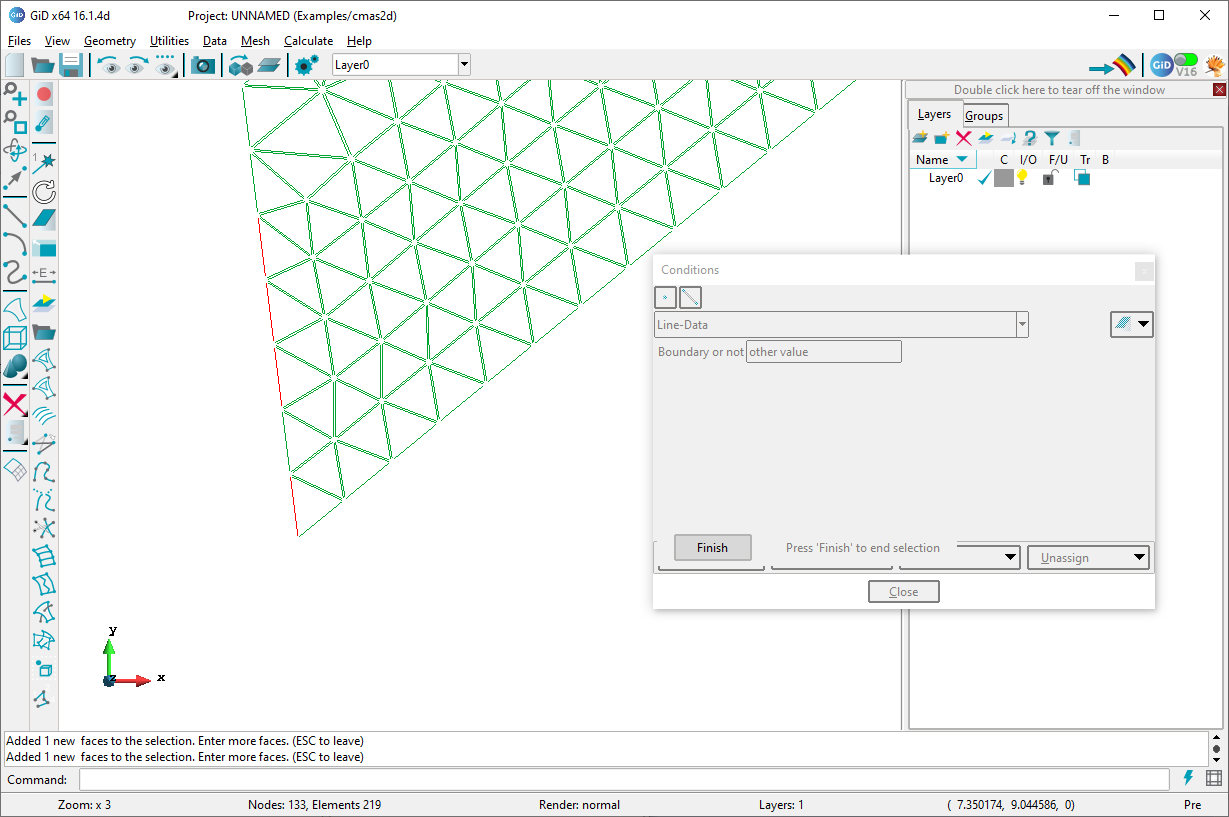The height and width of the screenshot is (817, 1229).
Task: Select the Create arc tool
Action: click(15, 243)
